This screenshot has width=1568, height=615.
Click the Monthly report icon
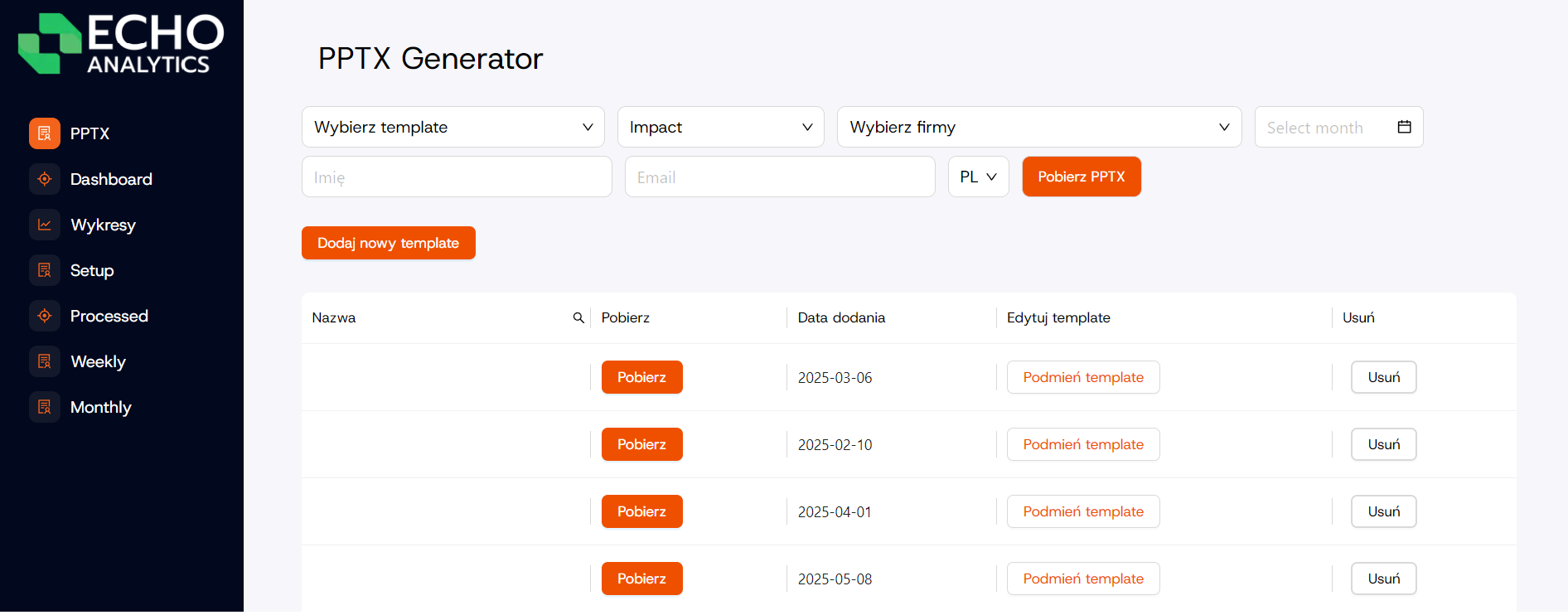point(45,407)
